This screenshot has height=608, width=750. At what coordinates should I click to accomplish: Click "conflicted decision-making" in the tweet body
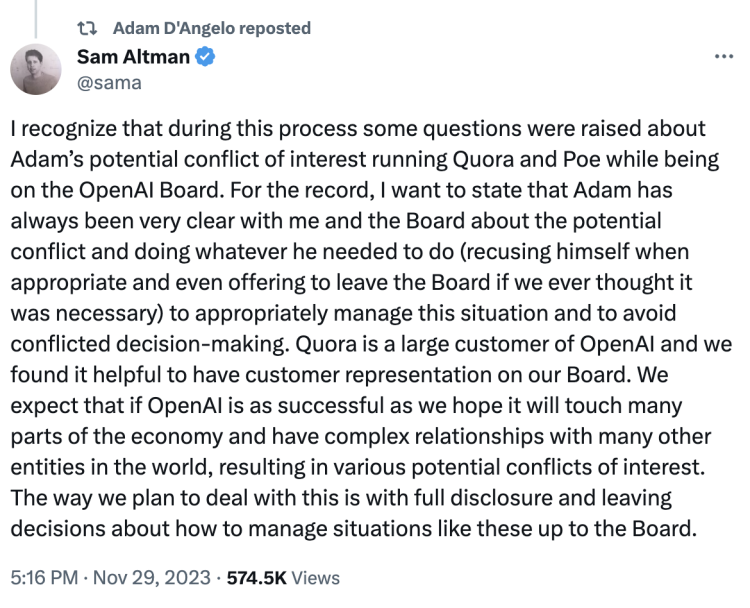[x=150, y=344]
